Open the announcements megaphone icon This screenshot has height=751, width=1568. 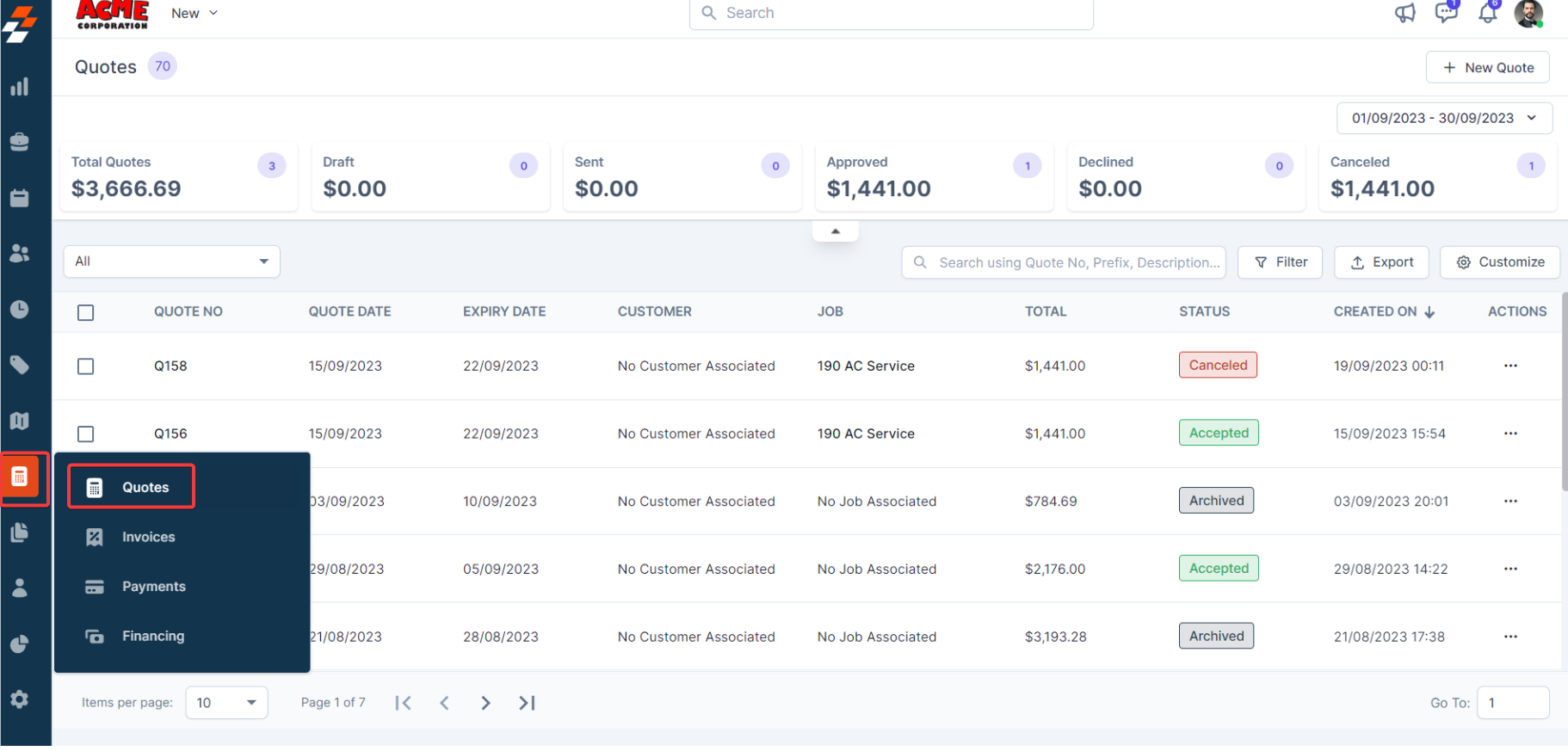[x=1404, y=13]
